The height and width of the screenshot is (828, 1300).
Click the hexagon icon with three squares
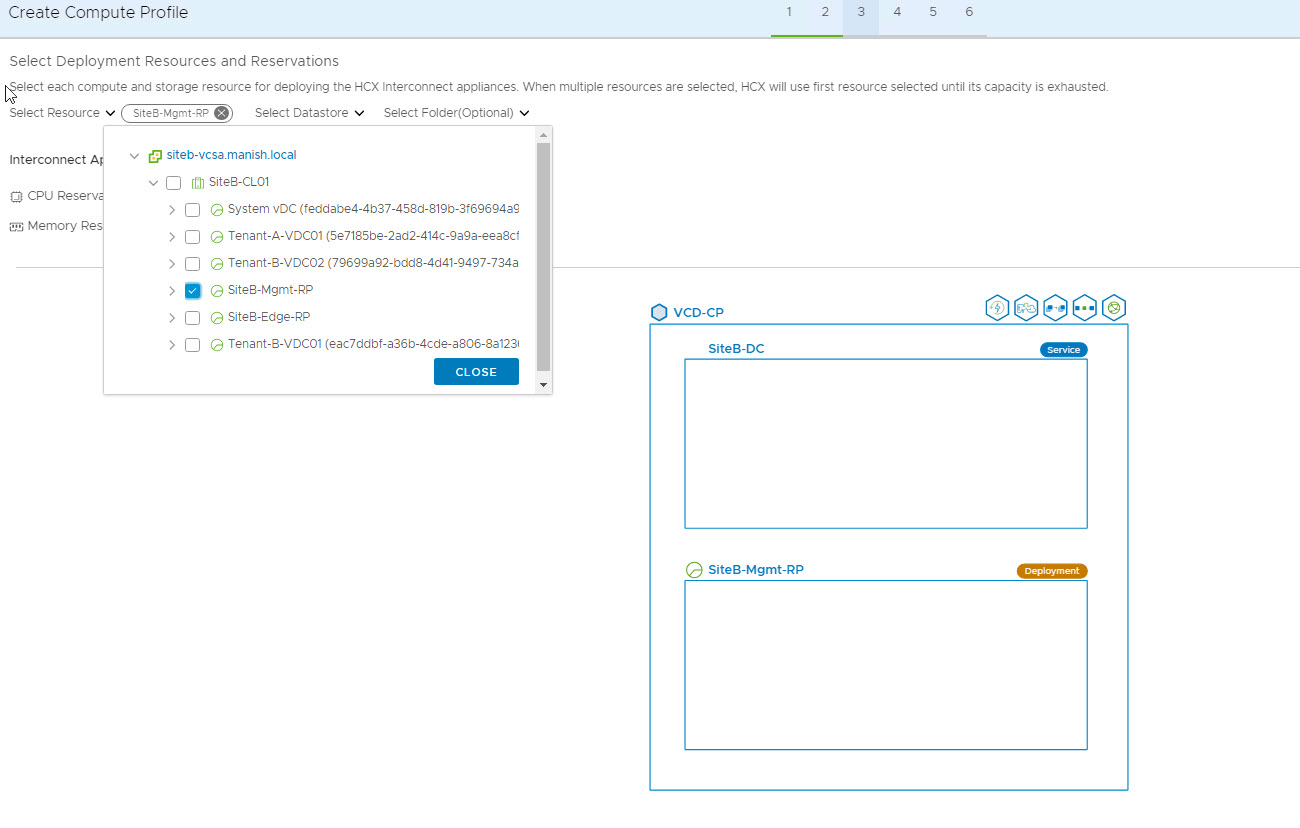[1084, 308]
